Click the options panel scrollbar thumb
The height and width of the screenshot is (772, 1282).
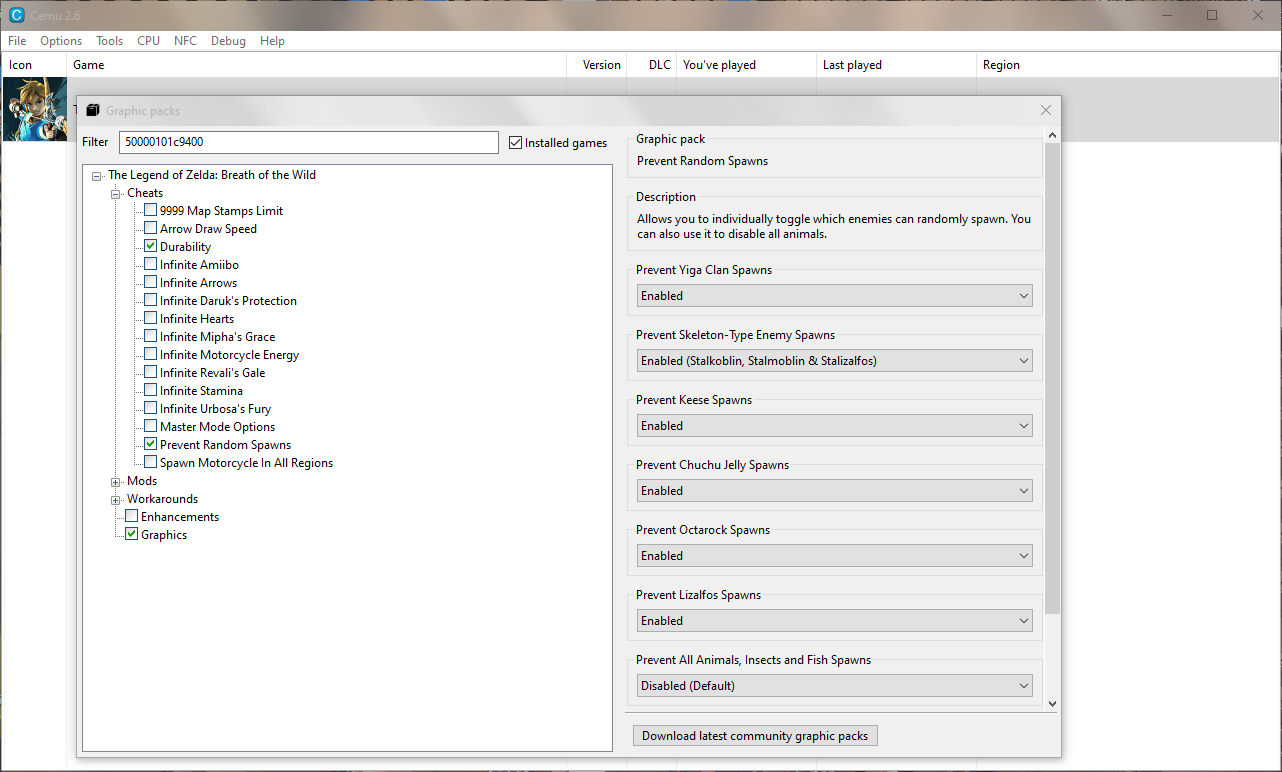click(1052, 377)
